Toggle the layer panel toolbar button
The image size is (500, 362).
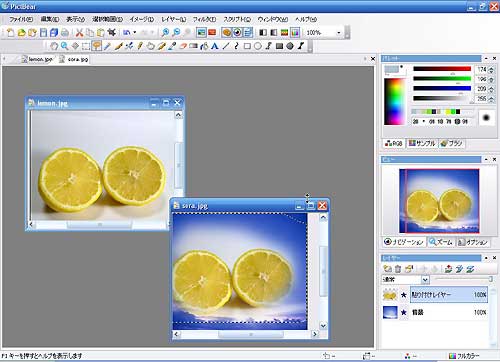[x=248, y=33]
